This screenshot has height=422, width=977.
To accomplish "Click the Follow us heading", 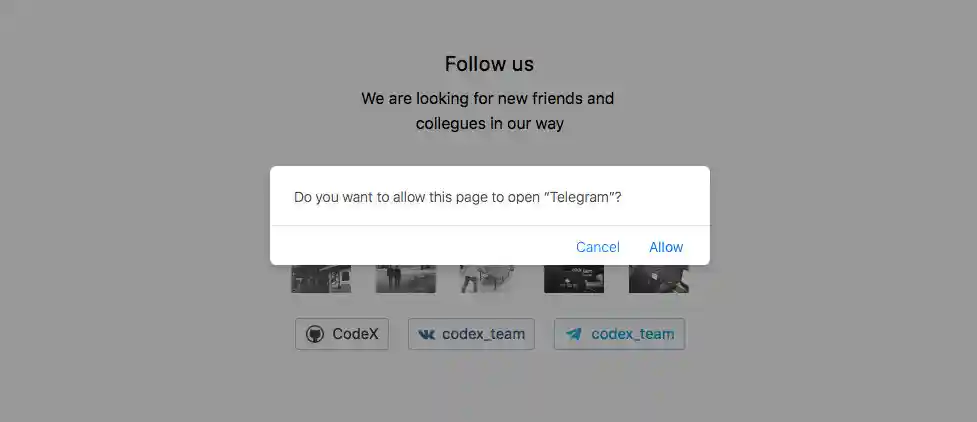I will coord(489,64).
